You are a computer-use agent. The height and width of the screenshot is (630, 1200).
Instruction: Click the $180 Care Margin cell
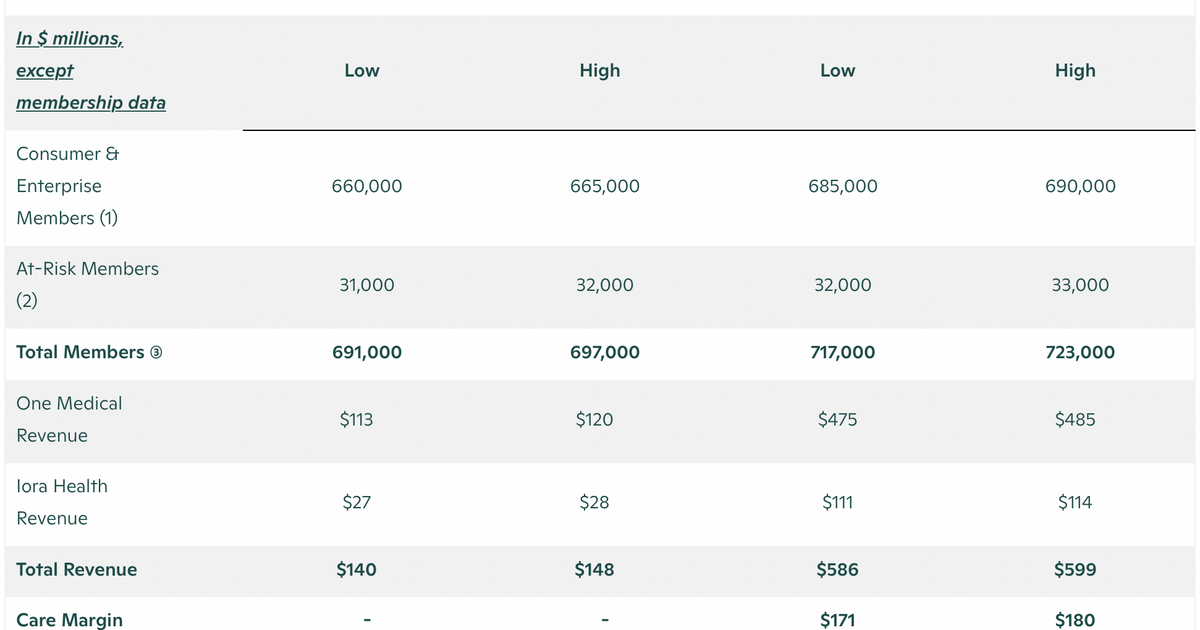[1075, 620]
